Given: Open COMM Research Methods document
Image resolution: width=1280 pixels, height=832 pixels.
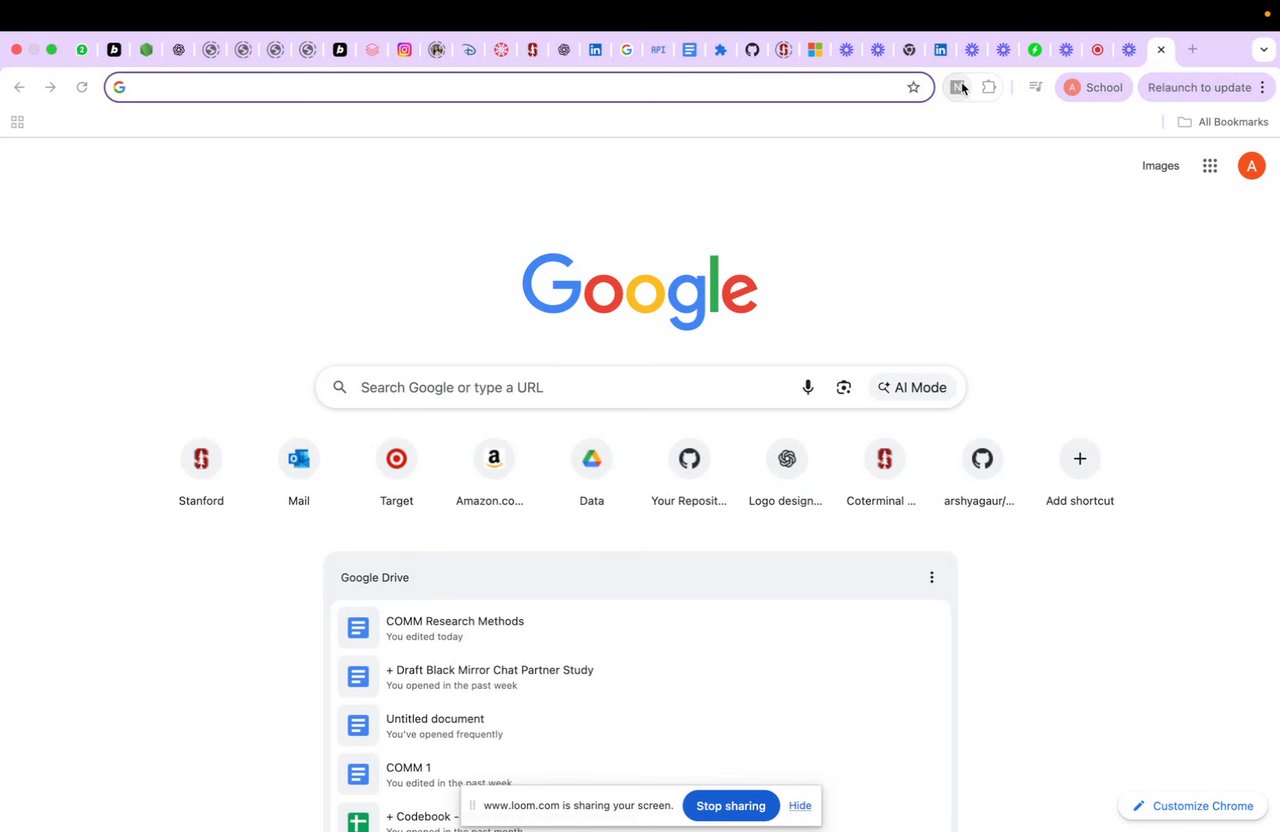Looking at the screenshot, I should point(640,628).
